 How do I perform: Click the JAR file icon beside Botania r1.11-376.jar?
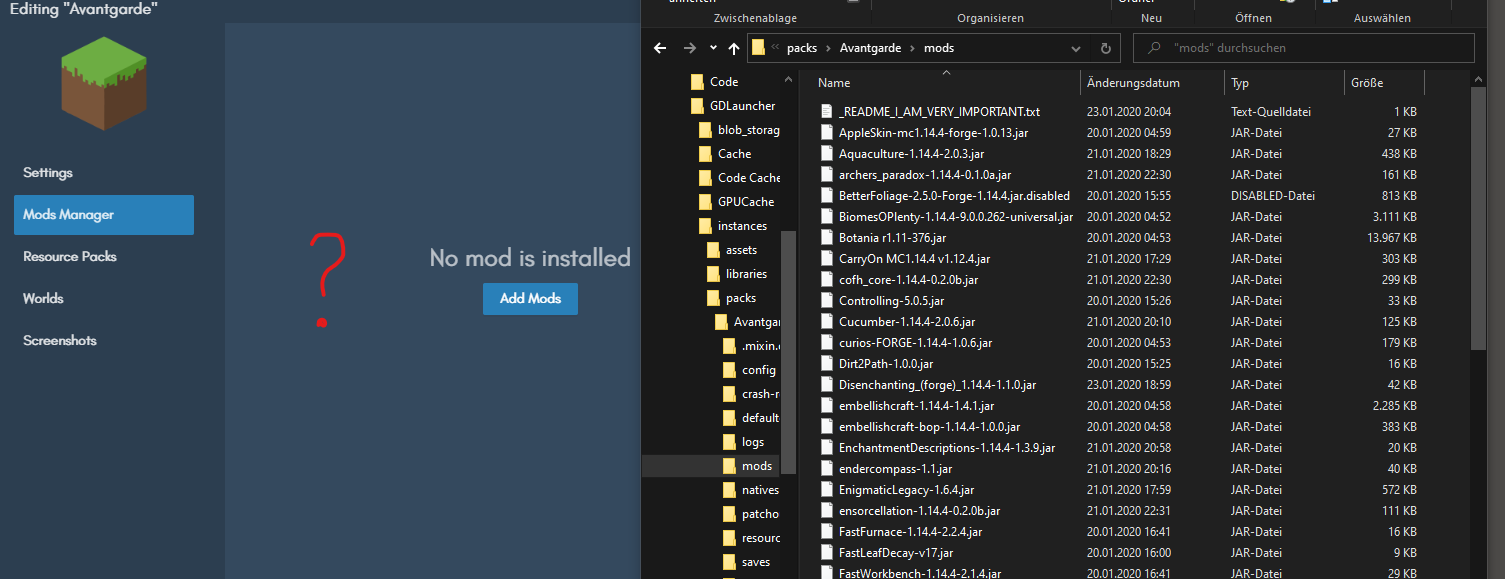coord(827,237)
